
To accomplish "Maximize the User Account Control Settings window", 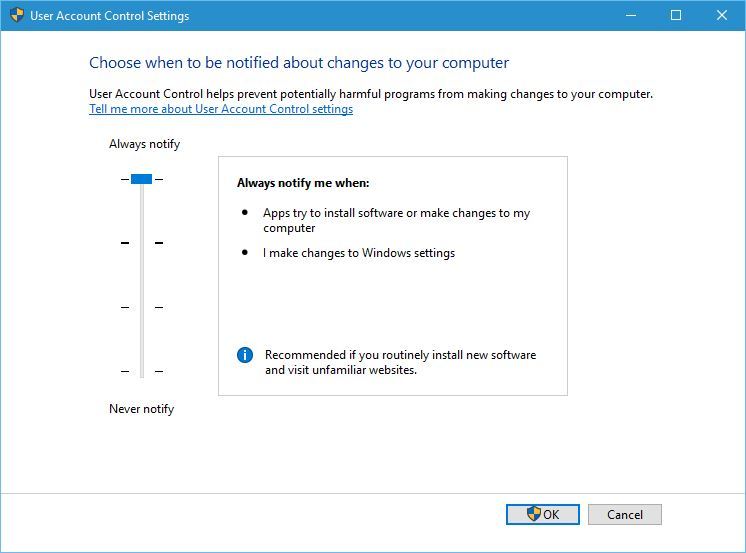I will click(x=676, y=15).
